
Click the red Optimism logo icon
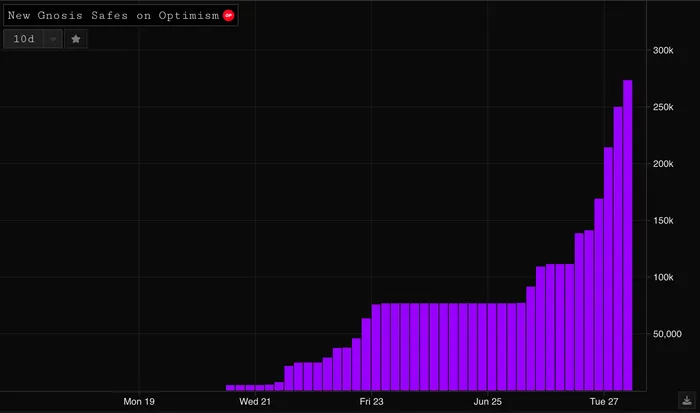228,16
